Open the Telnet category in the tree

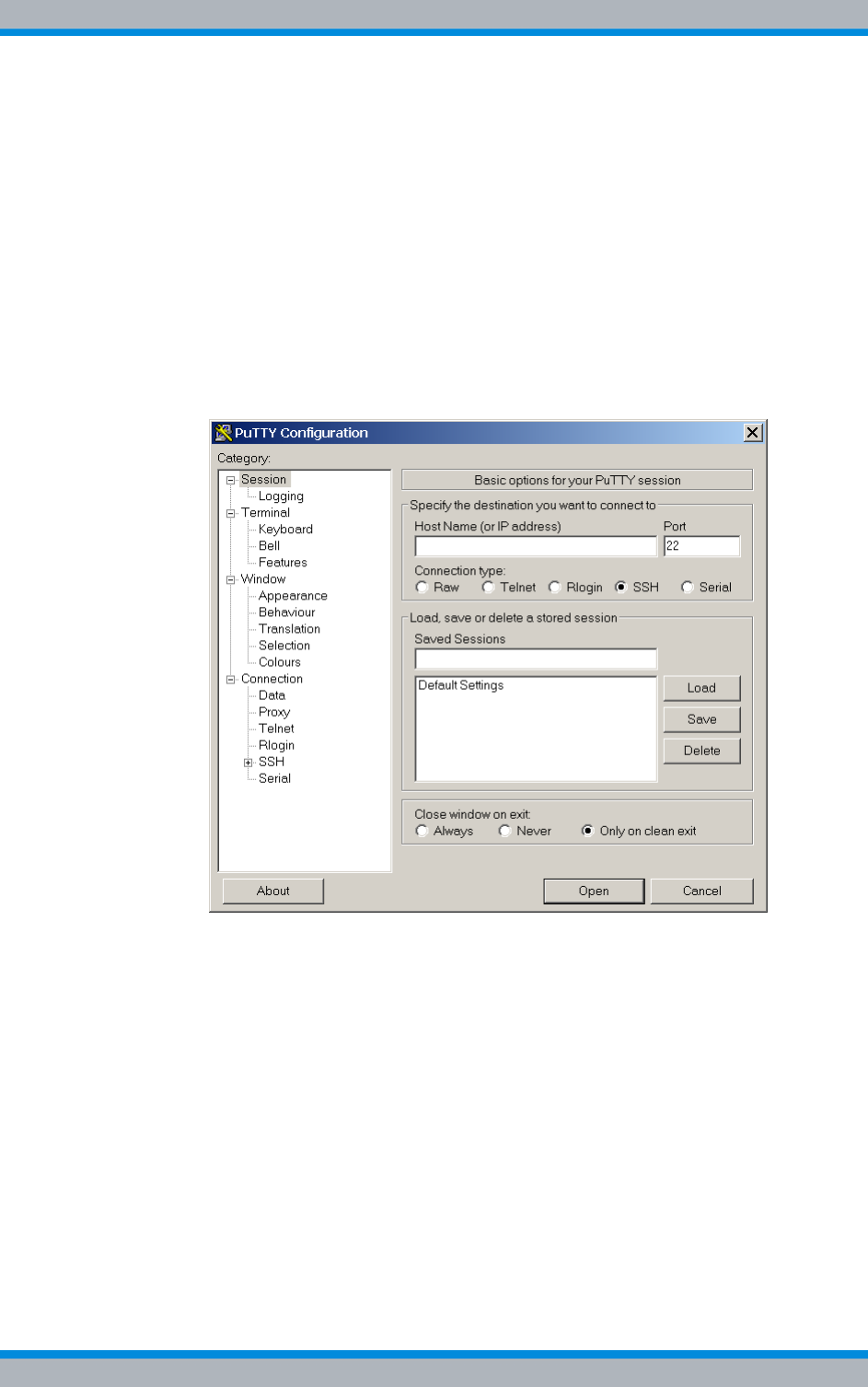click(x=276, y=728)
